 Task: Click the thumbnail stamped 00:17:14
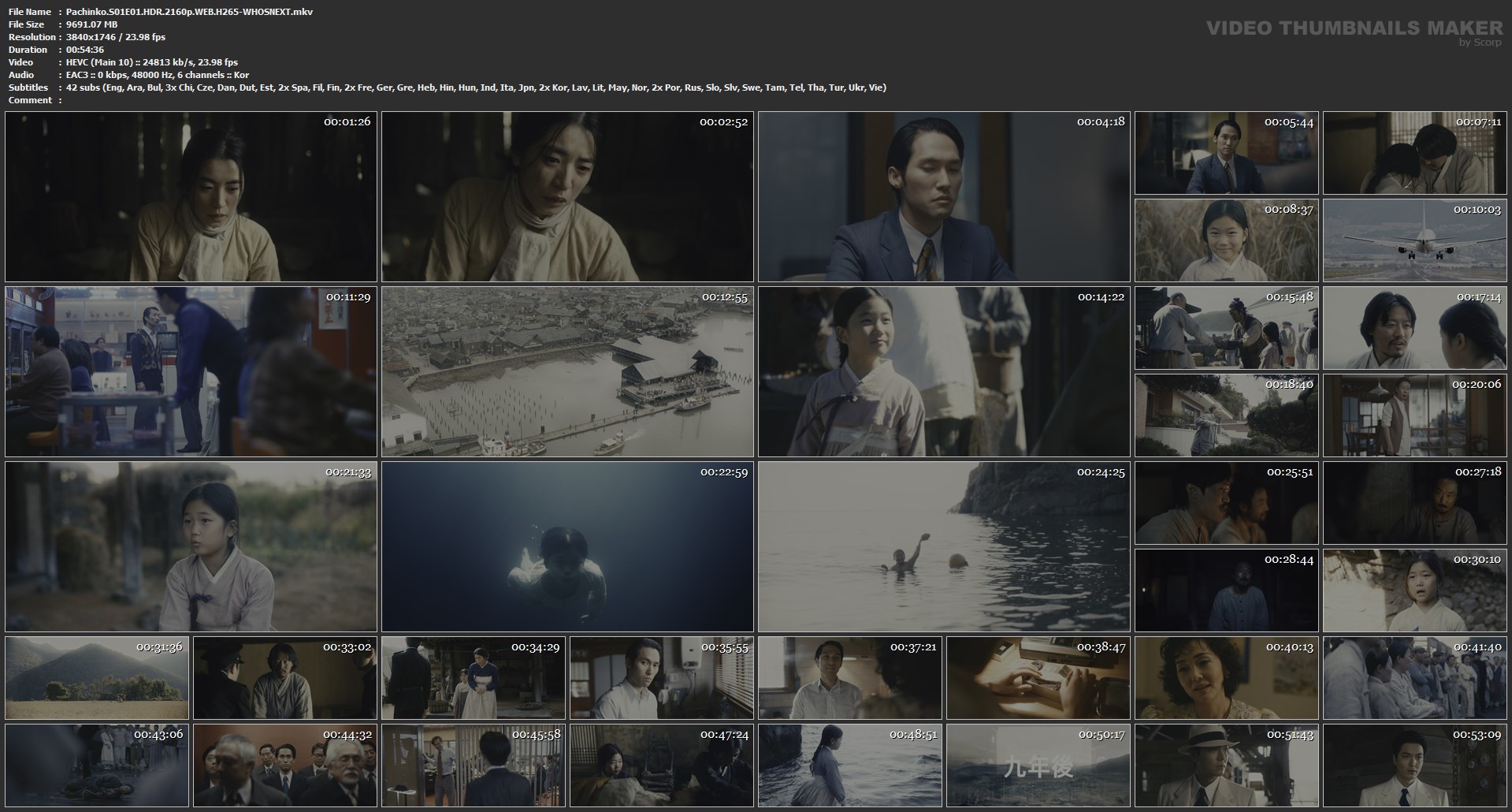click(x=1415, y=328)
